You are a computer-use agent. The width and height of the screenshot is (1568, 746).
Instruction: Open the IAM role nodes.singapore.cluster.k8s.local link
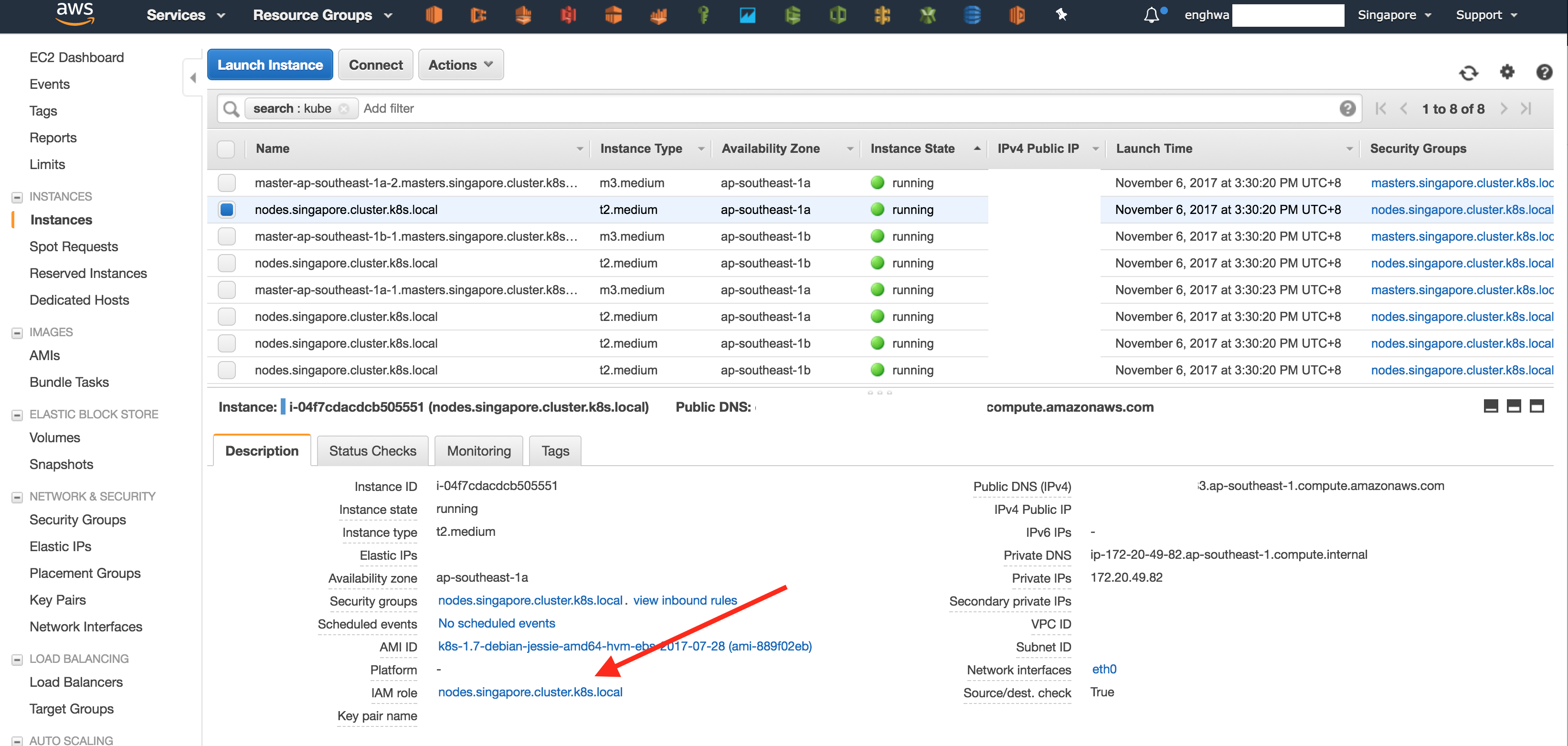[x=530, y=692]
